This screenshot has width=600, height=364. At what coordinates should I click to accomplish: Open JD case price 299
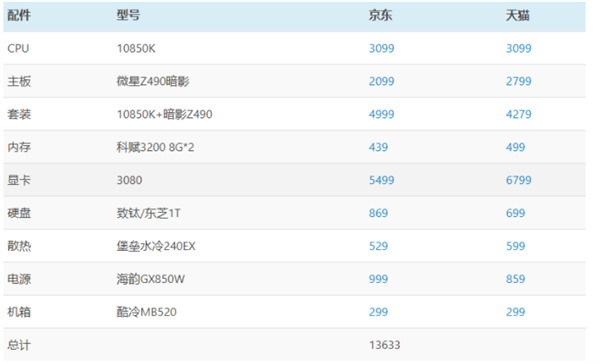click(378, 312)
